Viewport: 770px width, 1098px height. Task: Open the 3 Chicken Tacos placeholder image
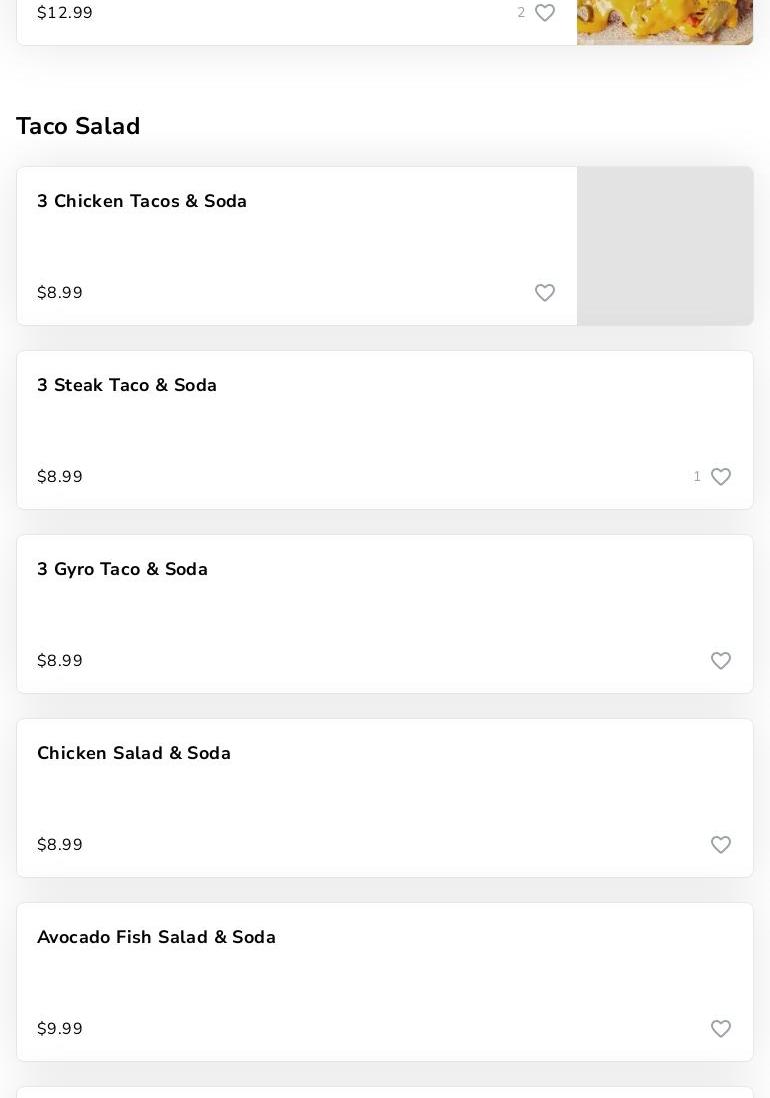coord(665,246)
